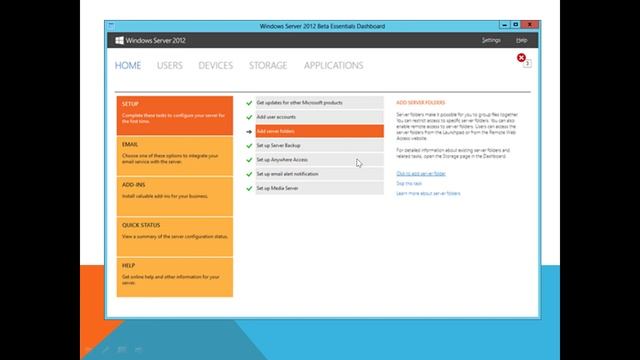Close the Essentials Dashboard window

(x=530, y=25)
